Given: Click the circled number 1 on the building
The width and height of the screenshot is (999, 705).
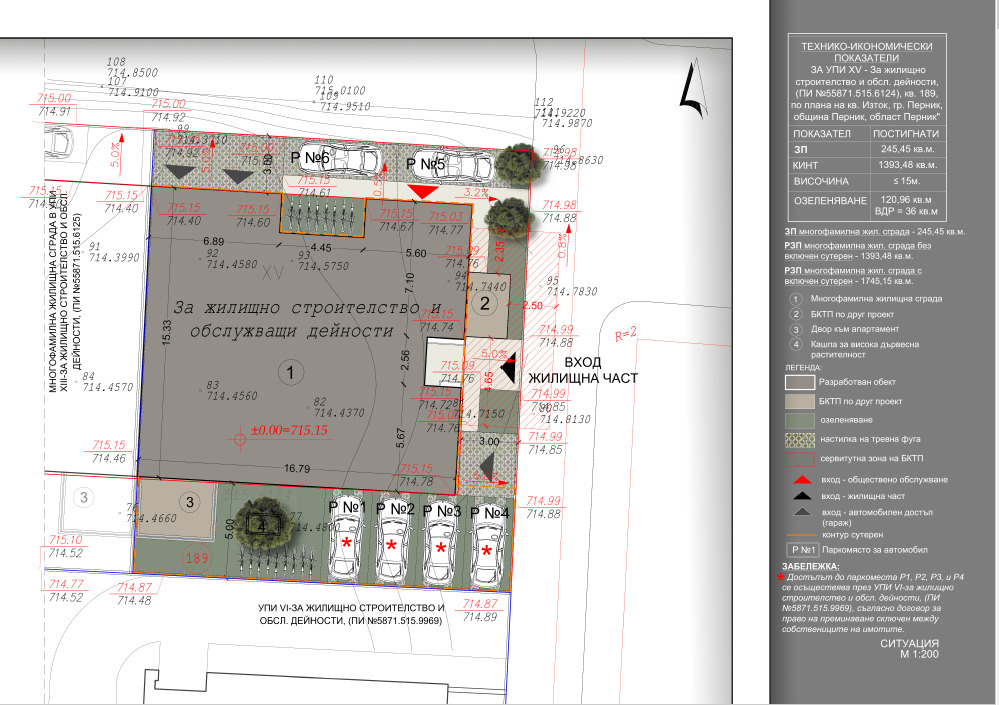Looking at the screenshot, I should (x=289, y=373).
